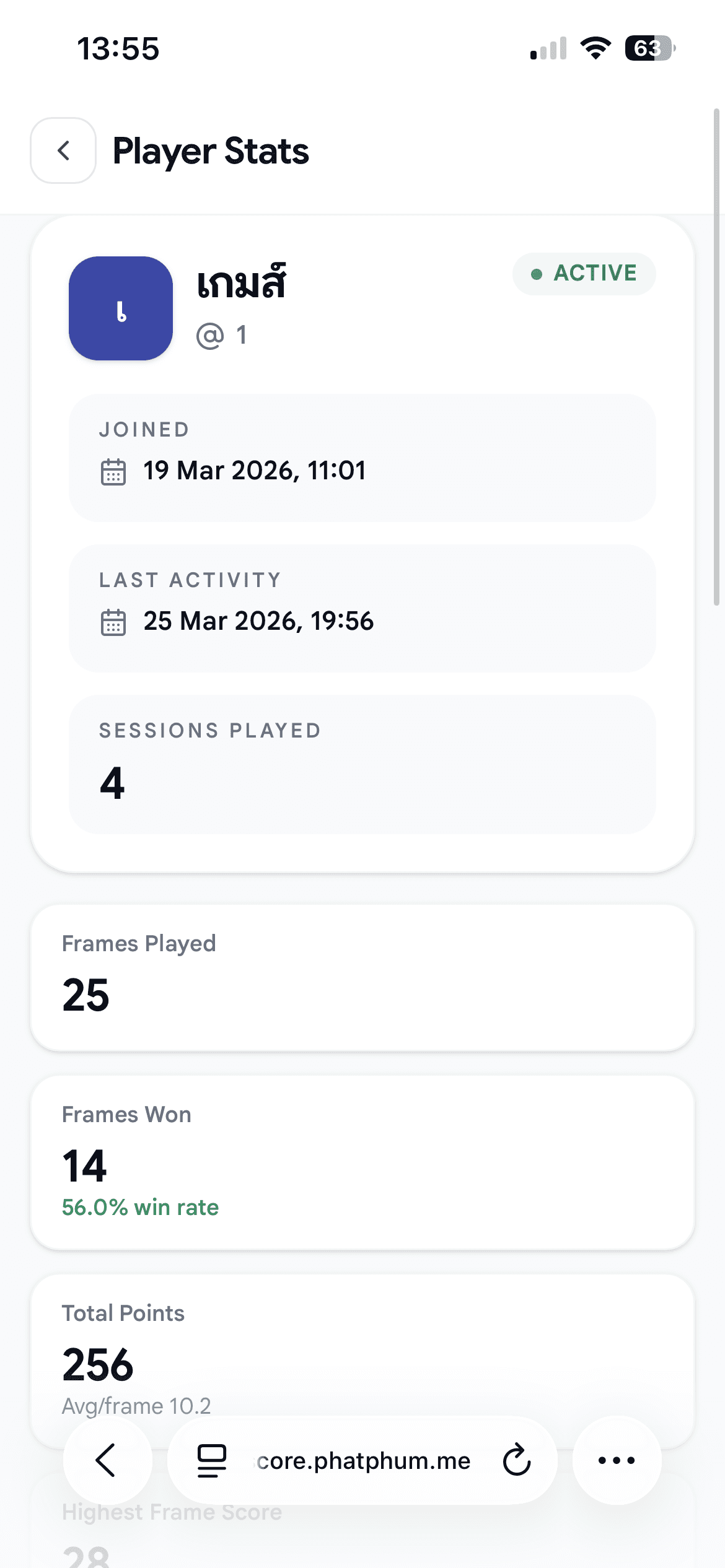Viewport: 725px width, 1568px height.
Task: Open the browser three-dots more menu
Action: coord(617,1460)
